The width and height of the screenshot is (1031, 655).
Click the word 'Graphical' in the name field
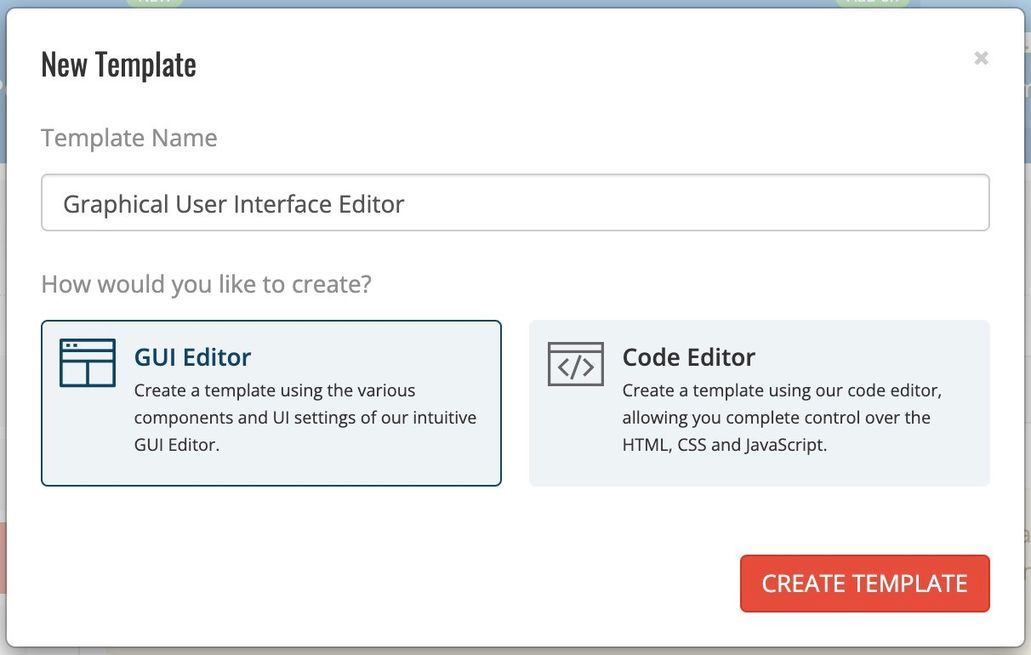click(116, 205)
